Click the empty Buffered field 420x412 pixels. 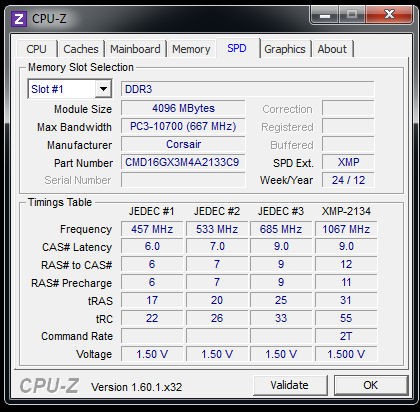click(x=348, y=144)
